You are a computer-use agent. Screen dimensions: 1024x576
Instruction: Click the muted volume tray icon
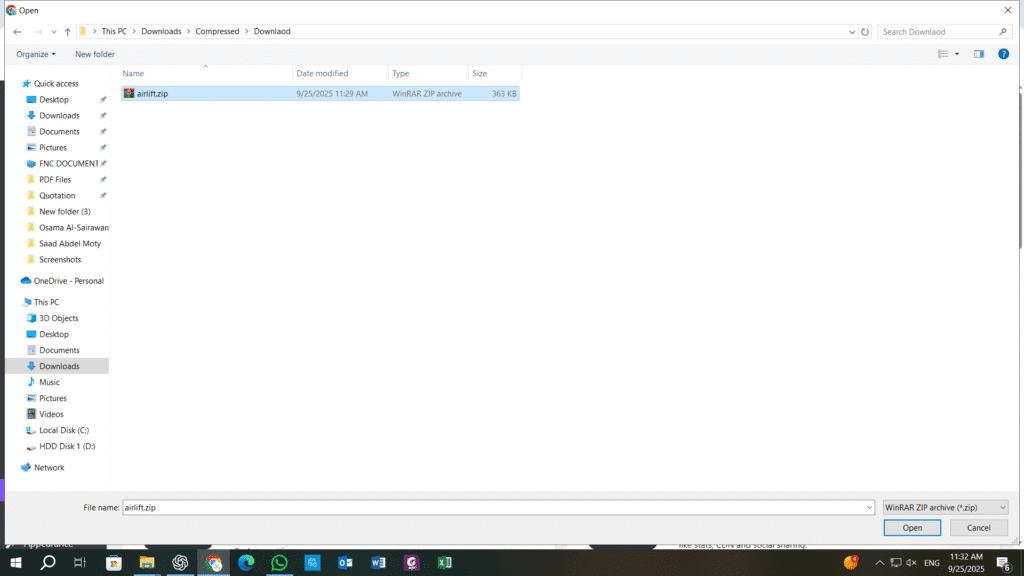click(x=912, y=562)
